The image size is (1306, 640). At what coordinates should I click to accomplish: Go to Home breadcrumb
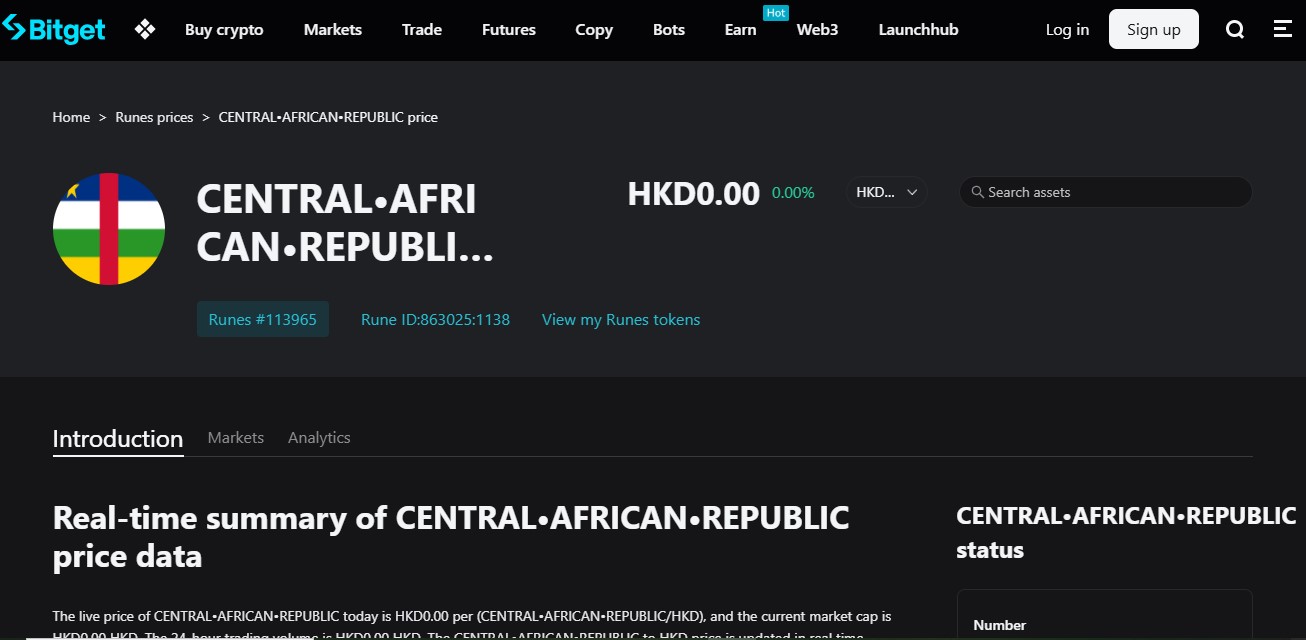[71, 117]
